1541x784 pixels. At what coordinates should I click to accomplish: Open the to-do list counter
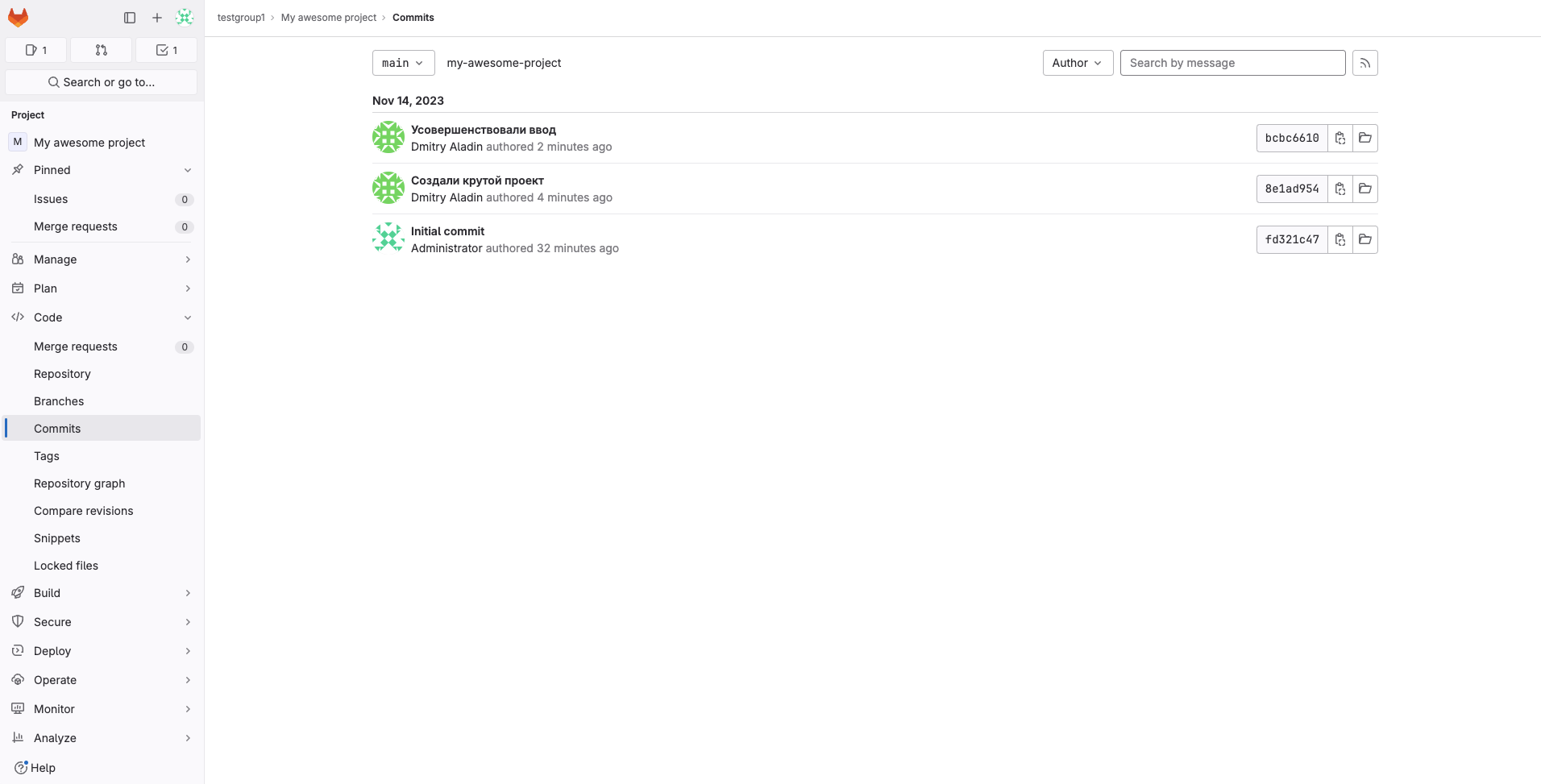tap(166, 50)
